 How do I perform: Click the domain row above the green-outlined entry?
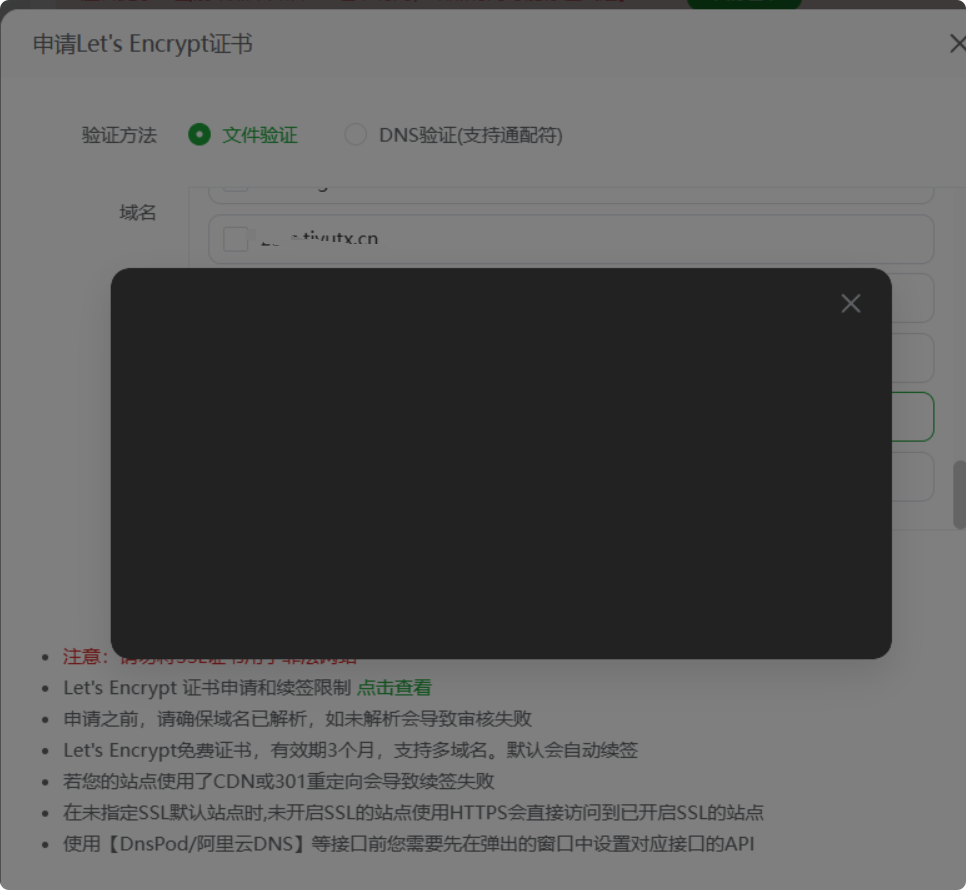(913, 357)
